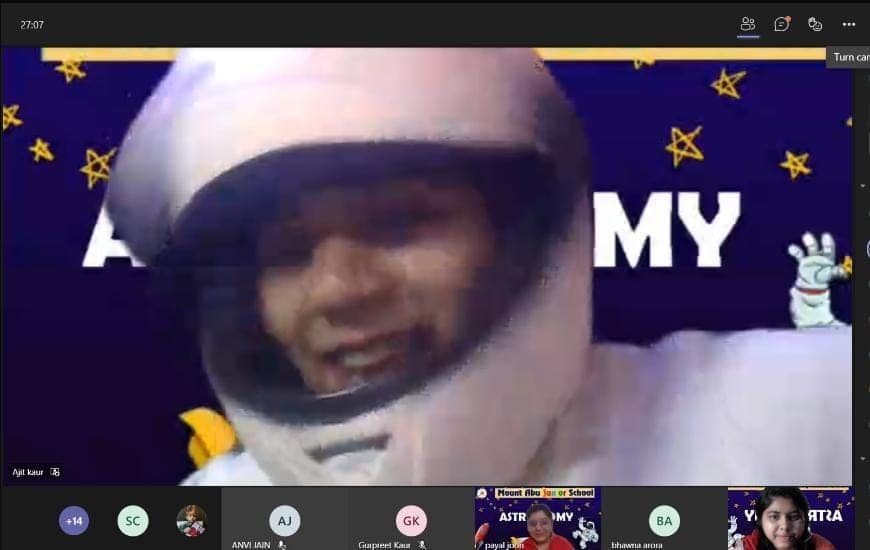Select payal joon's video tile

point(538,518)
